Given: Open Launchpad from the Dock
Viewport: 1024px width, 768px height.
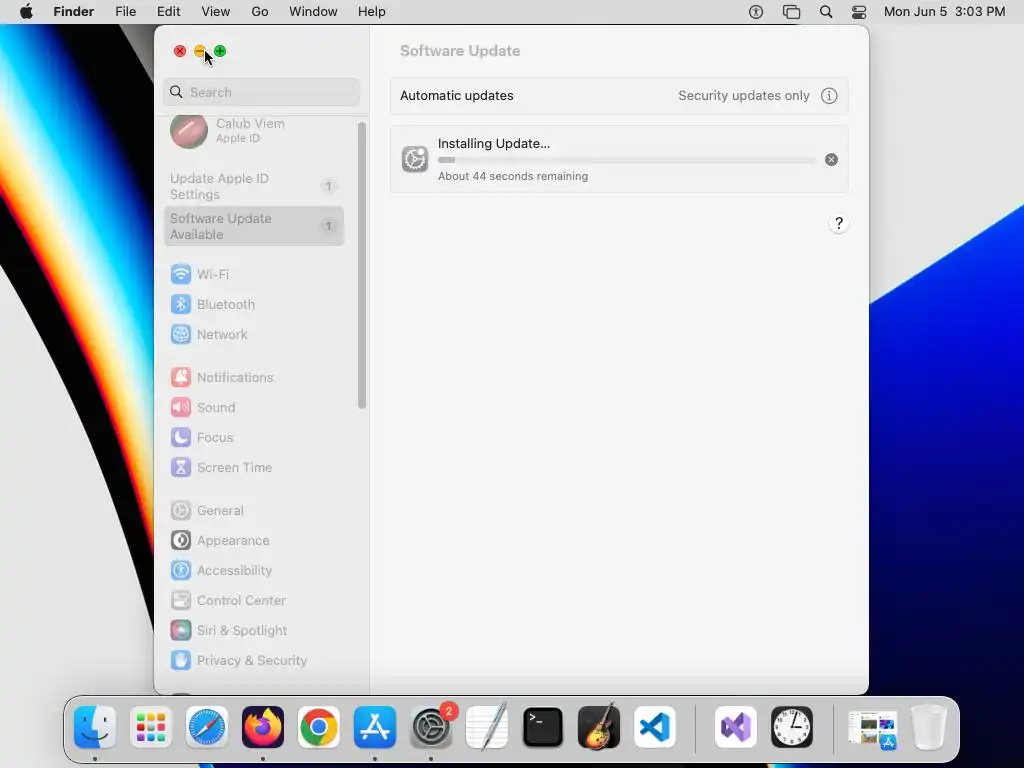Looking at the screenshot, I should pos(151,727).
